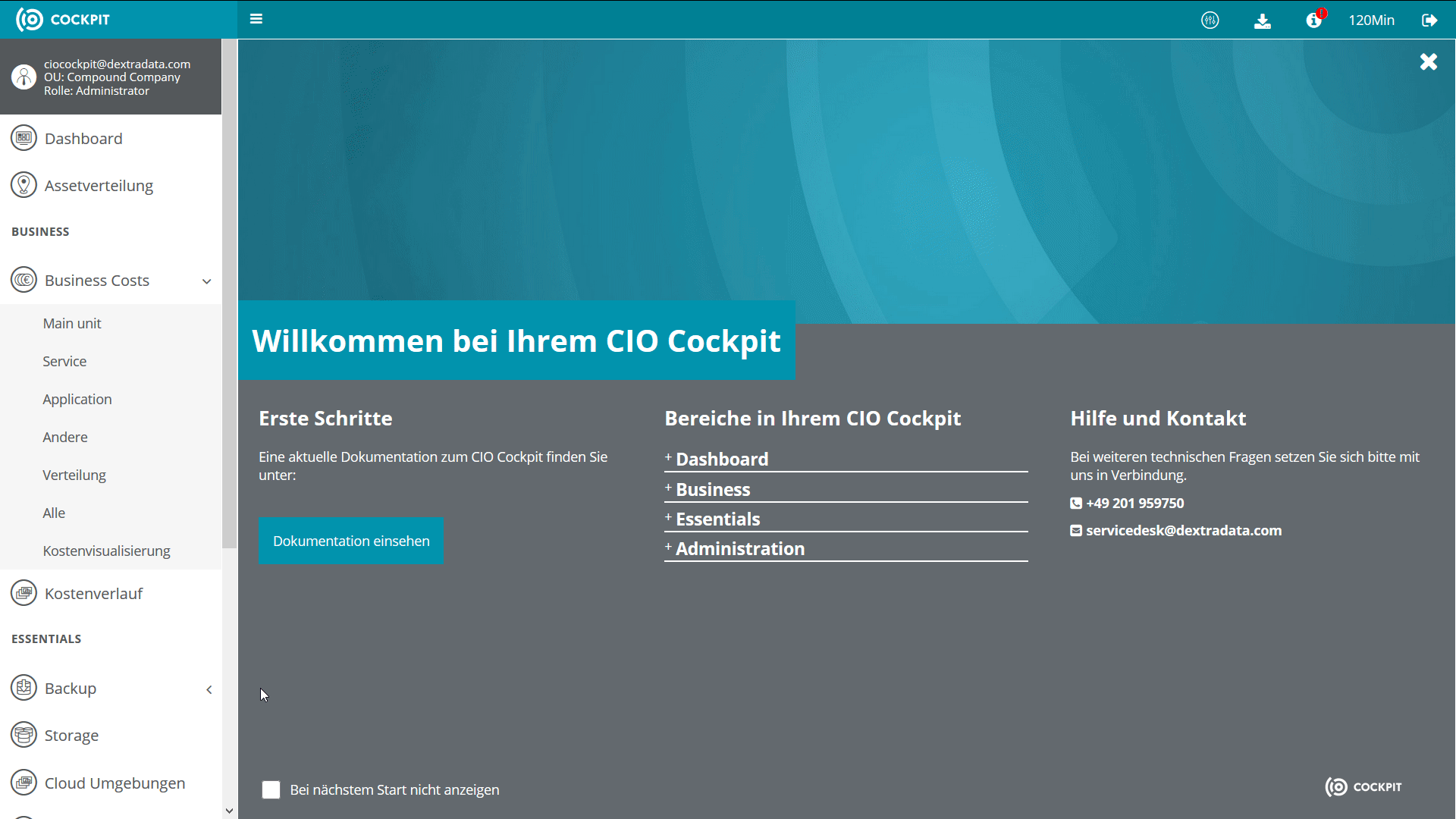Click the servicedesk@dextradata.com email link

pyautogui.click(x=1184, y=531)
